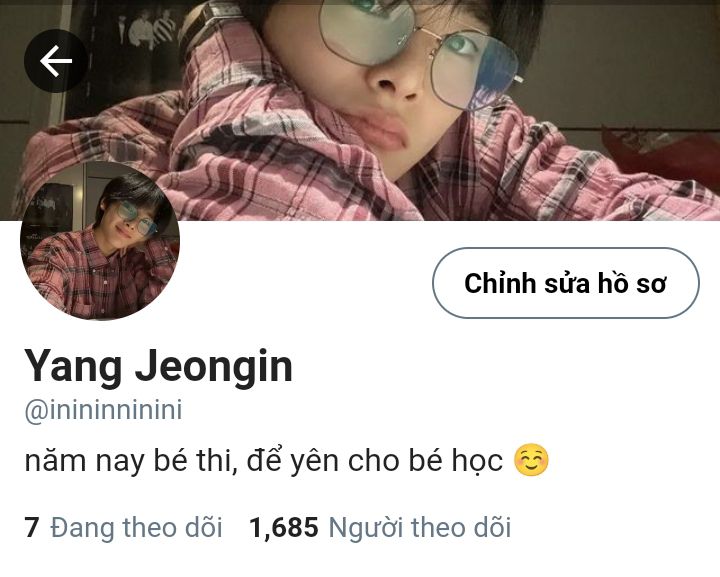Tap the bio text năm nay bé thi
This screenshot has height=577, width=720.
130,460
